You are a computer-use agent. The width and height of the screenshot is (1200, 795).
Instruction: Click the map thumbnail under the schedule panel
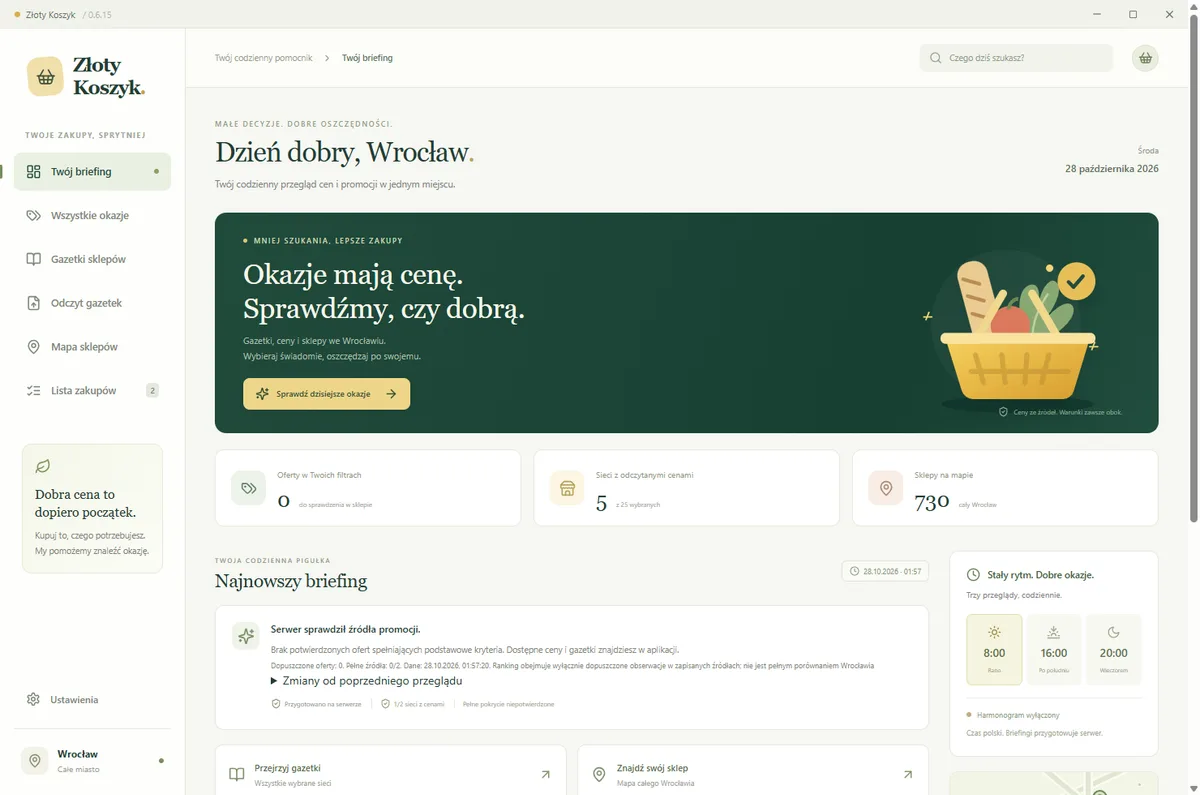[x=1054, y=783]
